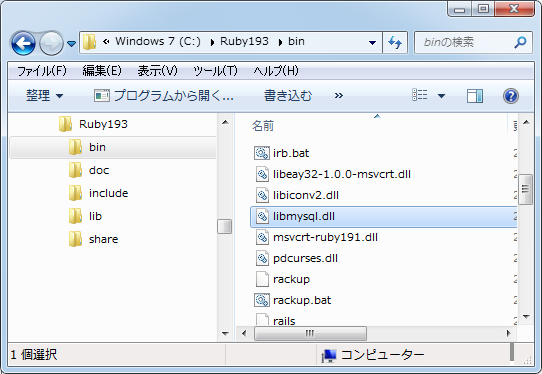Screen dimensions: 542x374
Task: Sort by the 名前 column header
Action: (x=263, y=126)
